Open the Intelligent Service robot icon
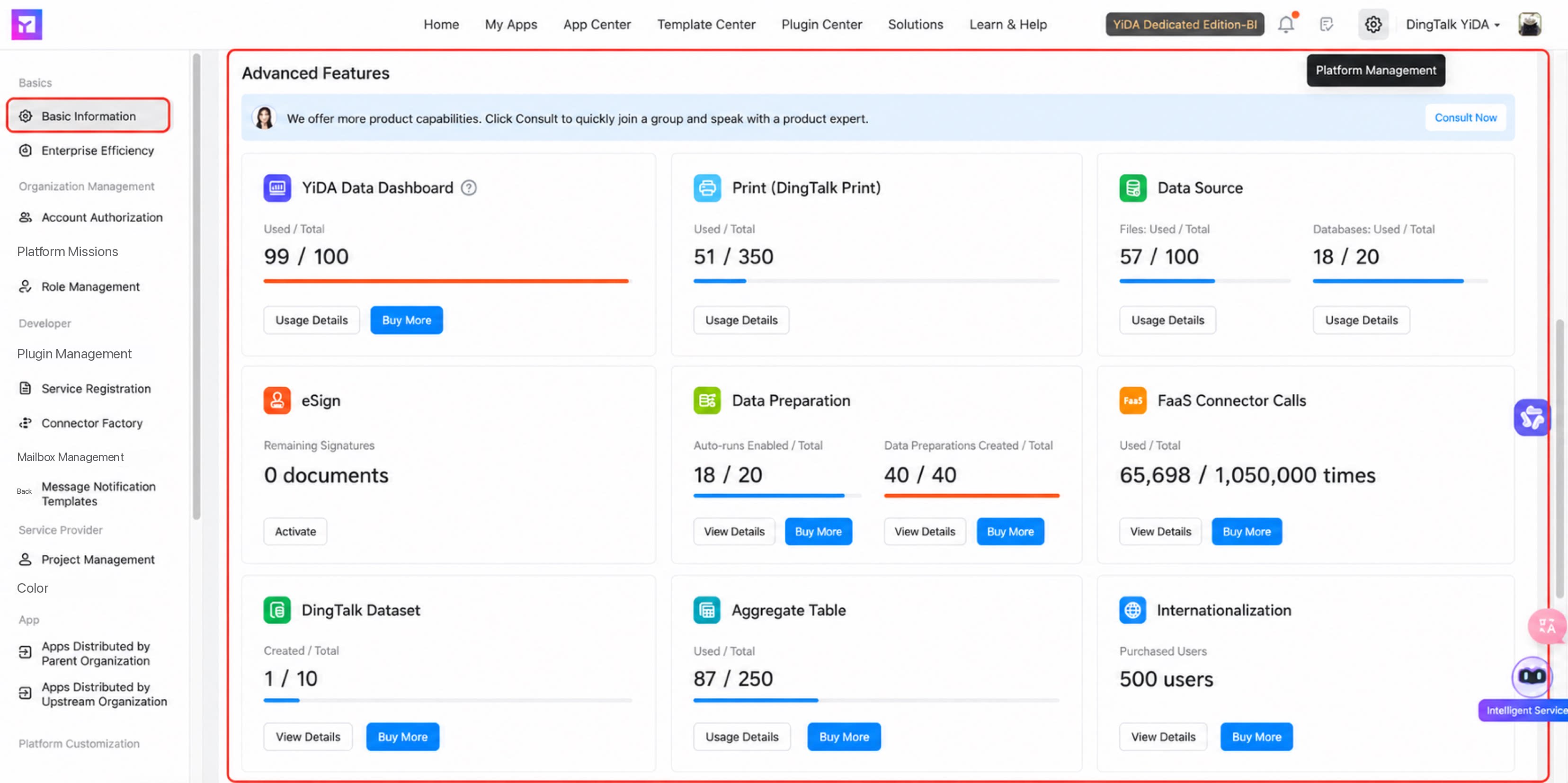The height and width of the screenshot is (783, 1568). pos(1532,677)
